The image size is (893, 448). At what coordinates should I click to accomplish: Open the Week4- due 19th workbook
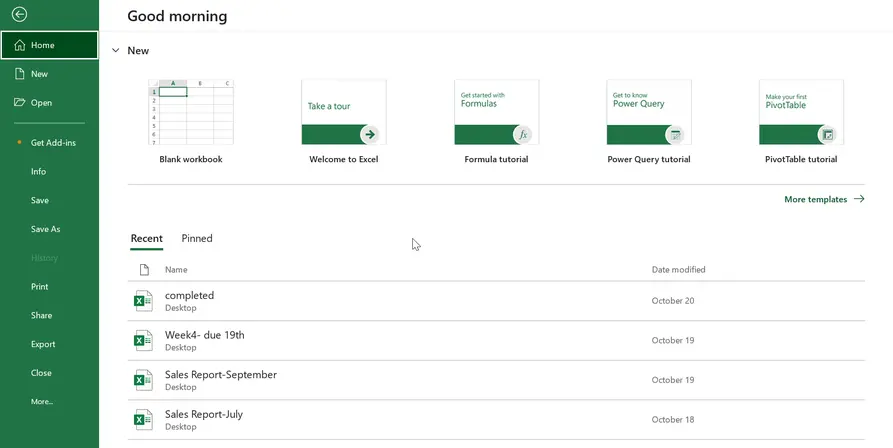496,340
